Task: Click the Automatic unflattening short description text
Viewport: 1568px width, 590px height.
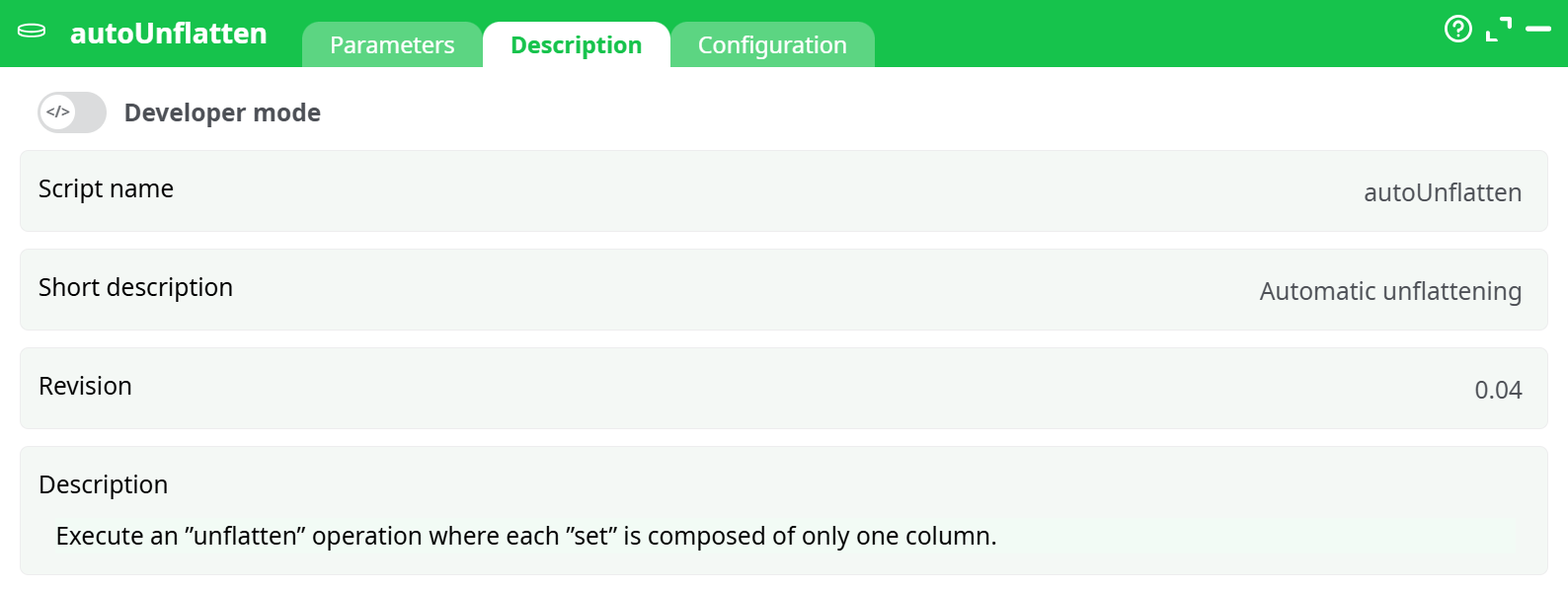Action: coord(1389,291)
